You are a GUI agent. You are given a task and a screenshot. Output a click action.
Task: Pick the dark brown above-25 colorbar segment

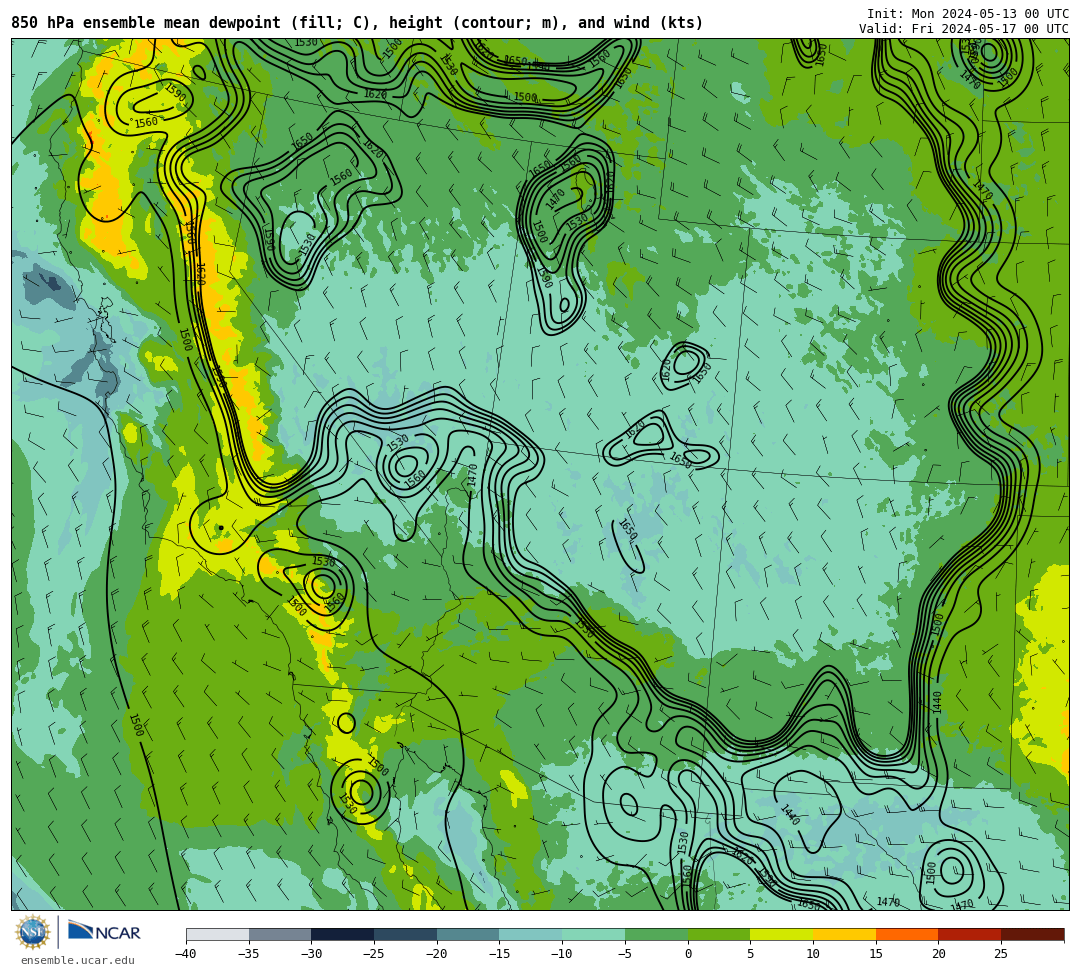coord(1032,934)
